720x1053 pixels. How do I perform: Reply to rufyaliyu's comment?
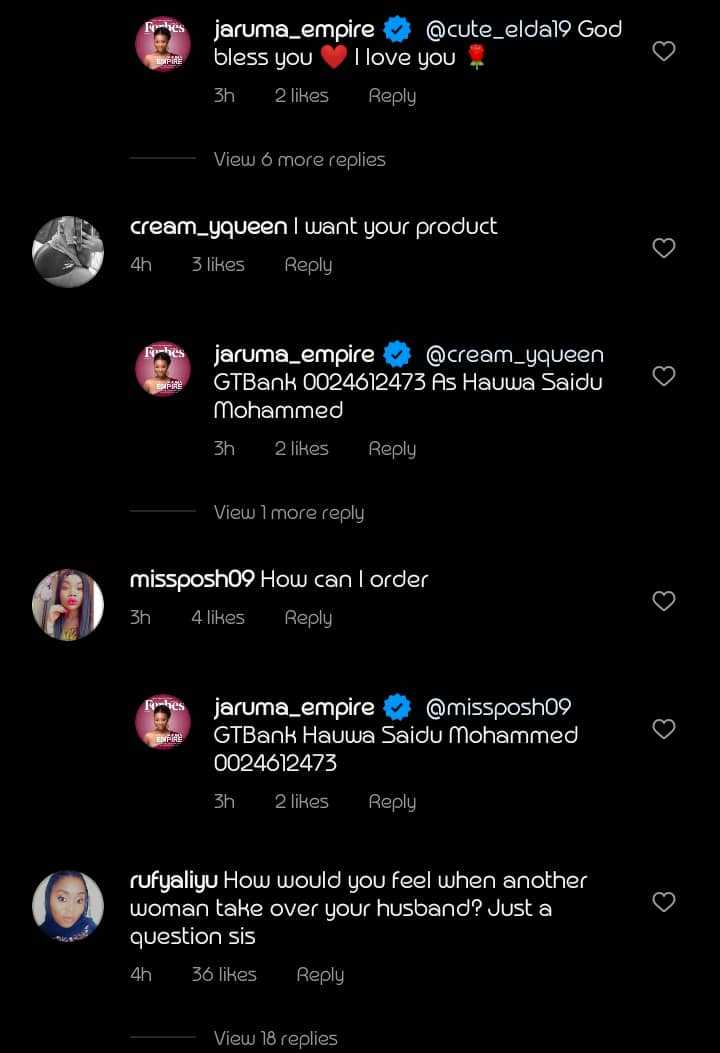[320, 975]
